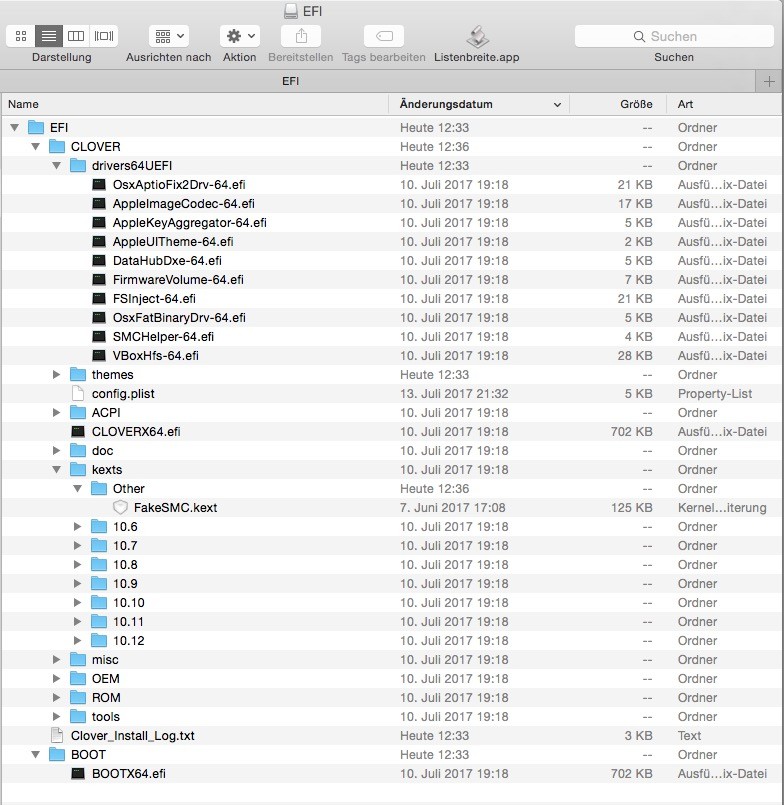Click the OEM folder icon
Image resolution: width=784 pixels, height=805 pixels.
[78, 678]
